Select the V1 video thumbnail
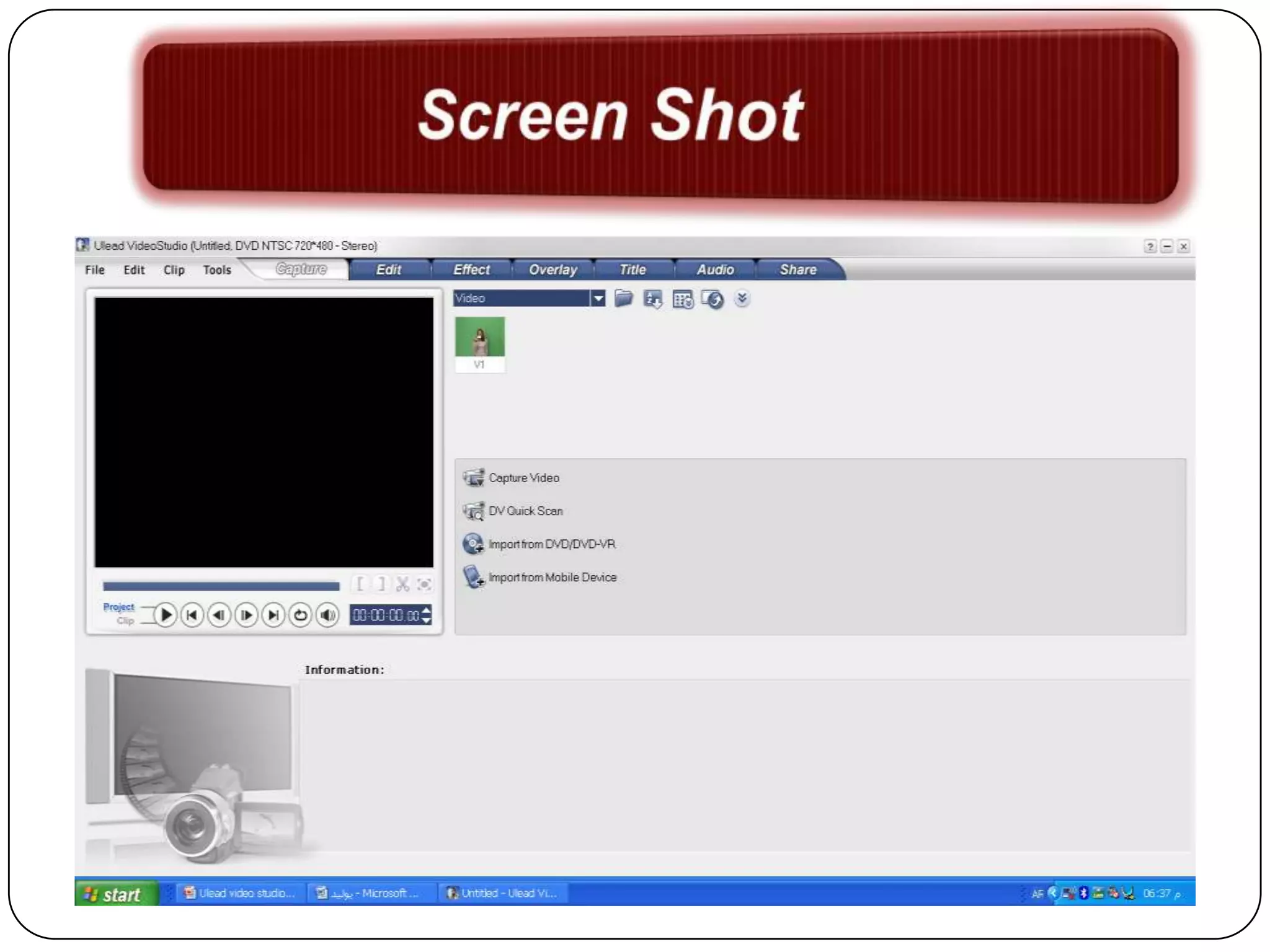 (480, 343)
